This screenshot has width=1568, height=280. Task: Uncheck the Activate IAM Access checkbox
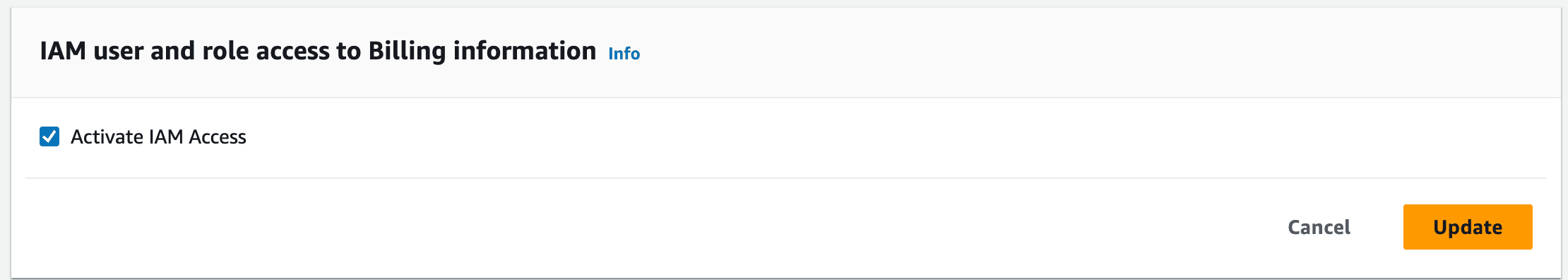coord(49,136)
